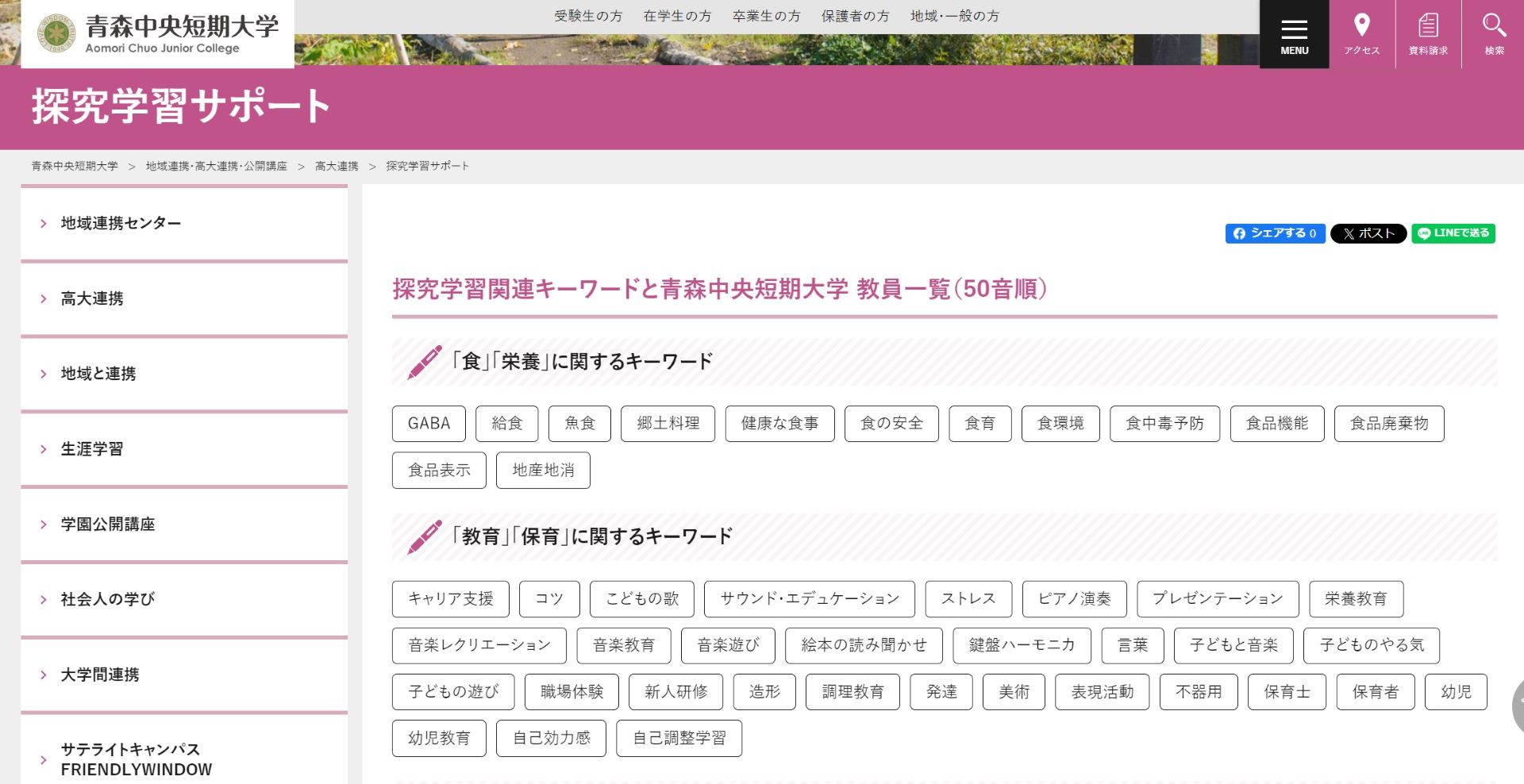Go to the 高大連携 breadcrumb link
1524x784 pixels.
[337, 166]
